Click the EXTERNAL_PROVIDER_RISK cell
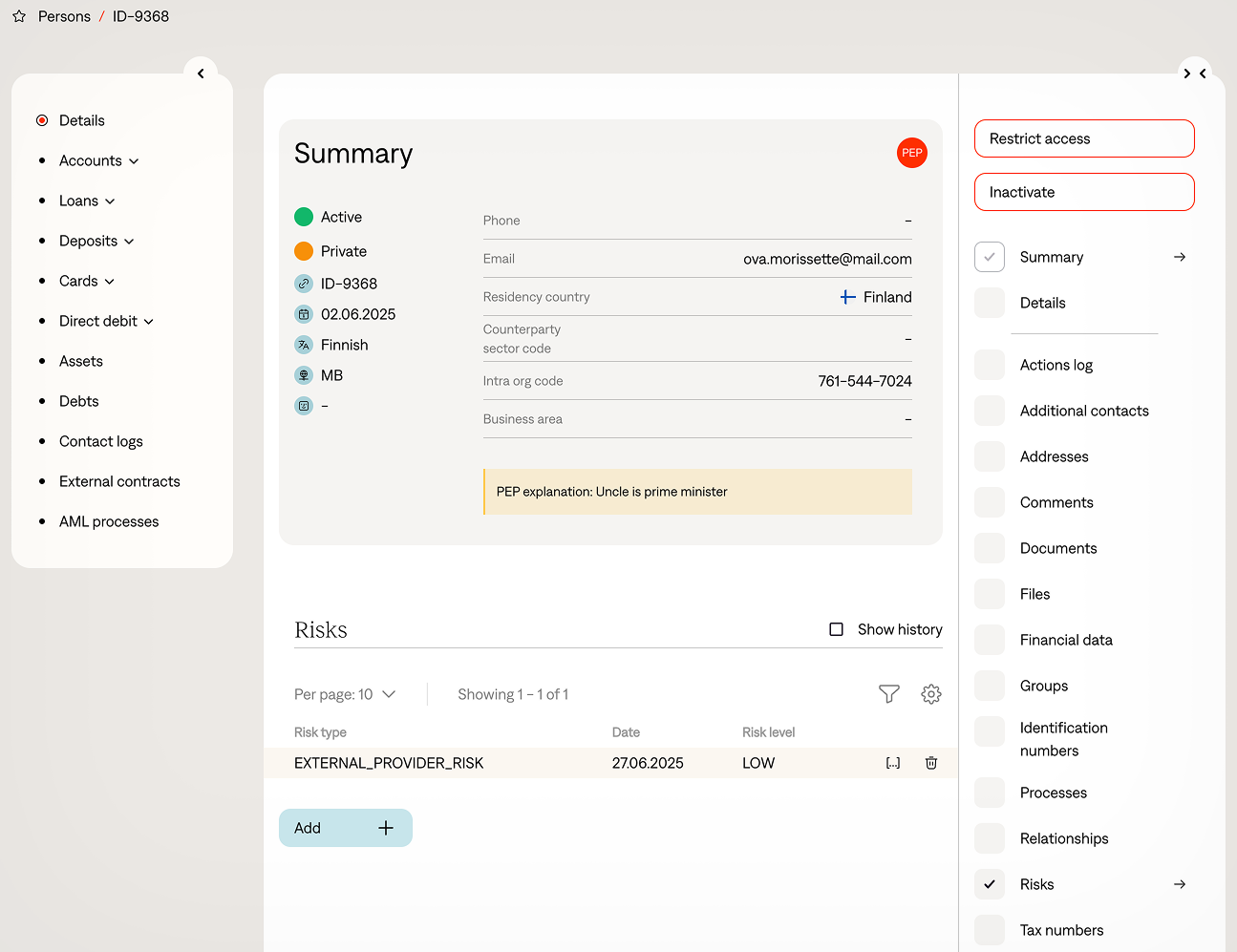The height and width of the screenshot is (952, 1237). pos(389,763)
